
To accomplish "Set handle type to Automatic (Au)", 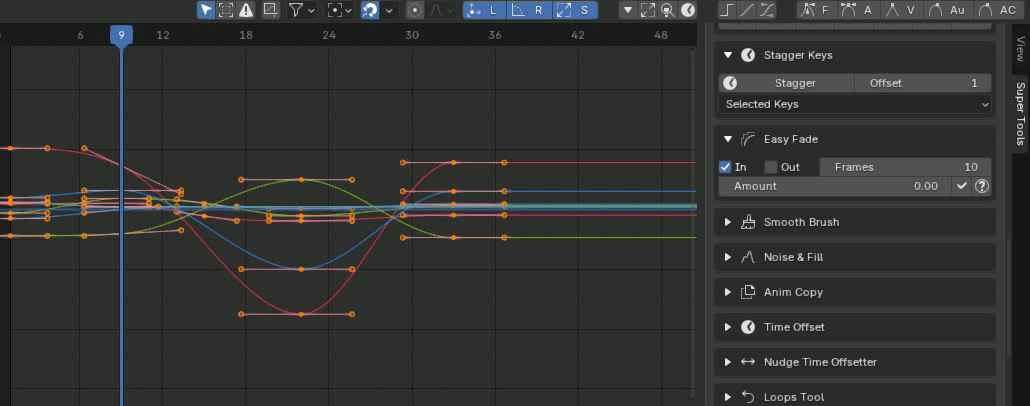I will click(x=947, y=10).
